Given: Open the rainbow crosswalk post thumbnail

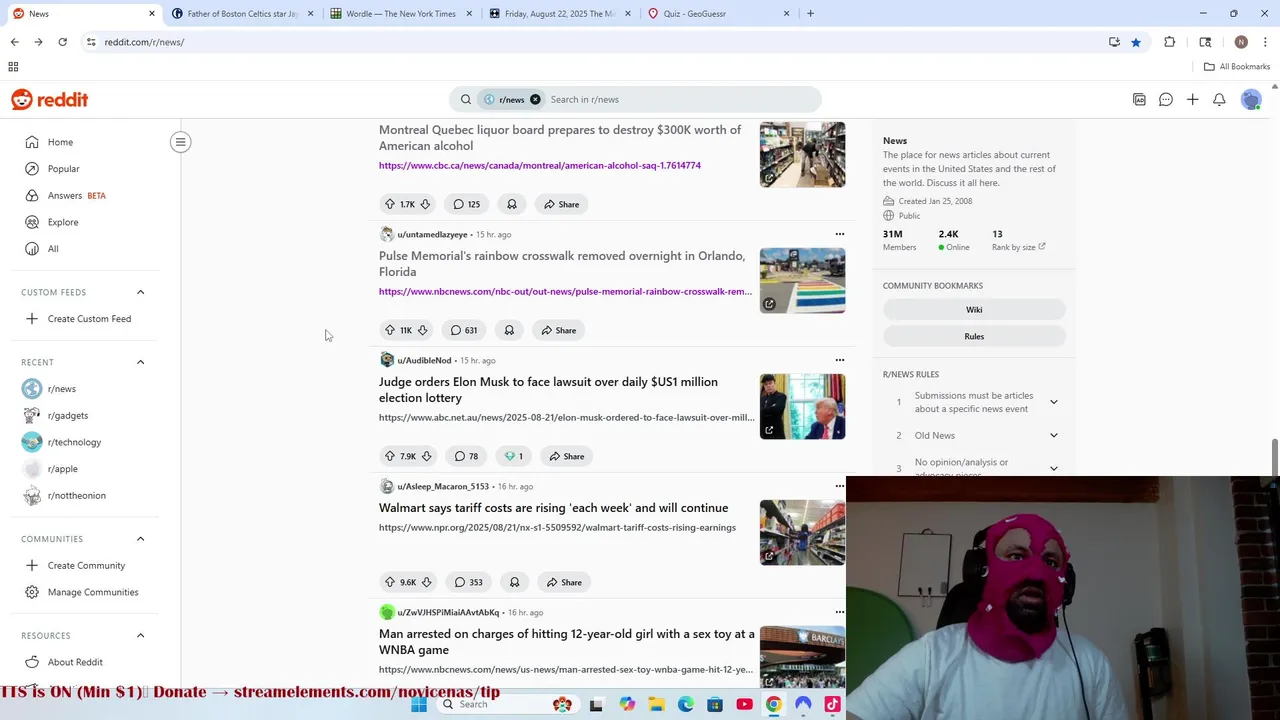Looking at the screenshot, I should (802, 280).
